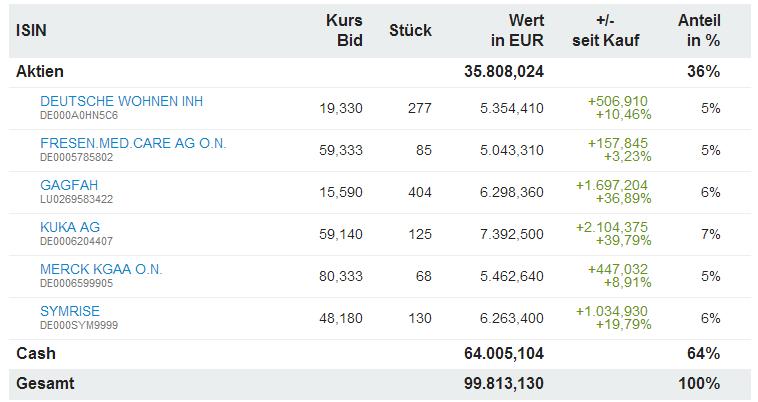Click the ISIN column header
Screen dimensions: 758x402
tap(31, 30)
